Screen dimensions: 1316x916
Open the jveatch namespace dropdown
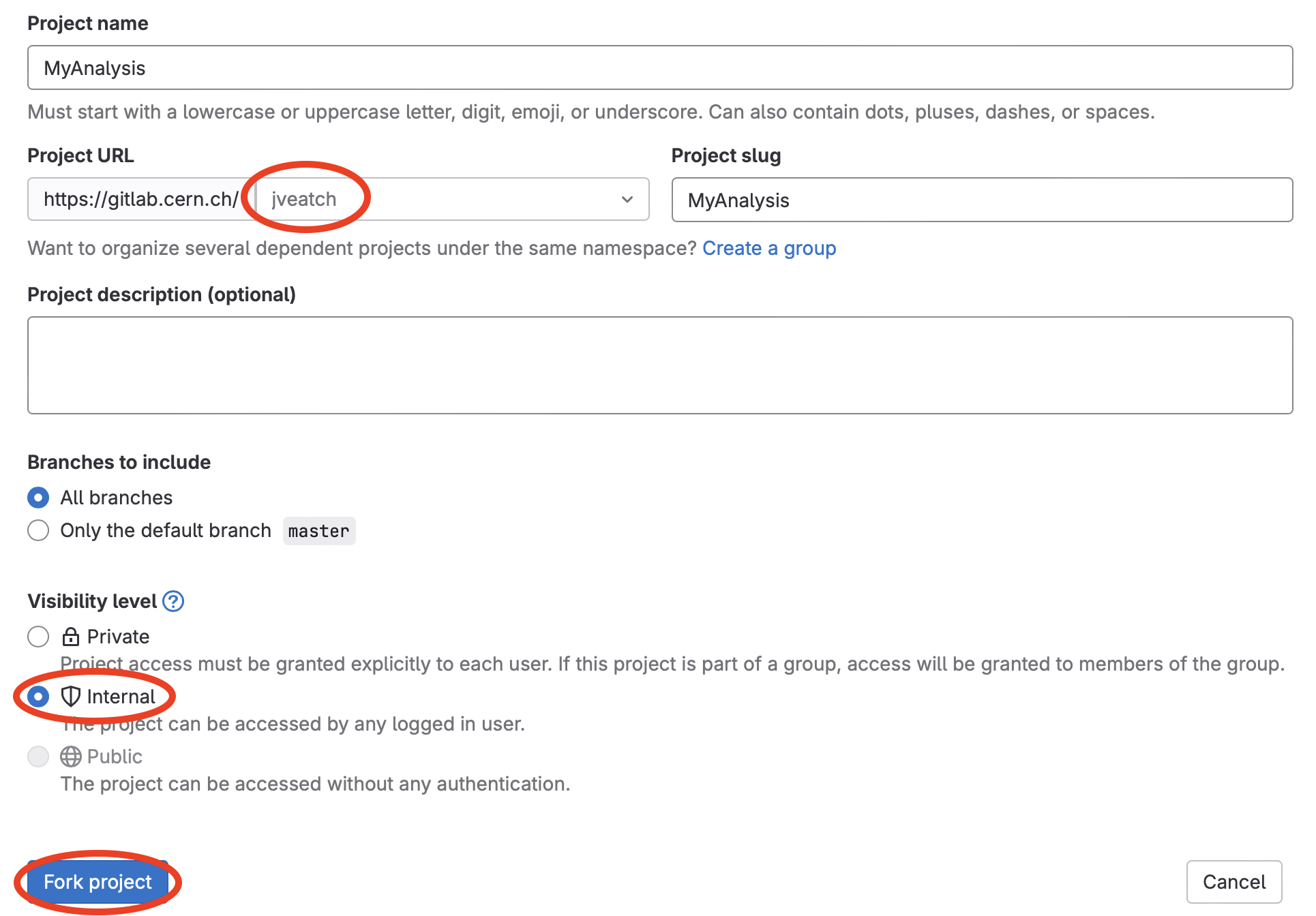point(450,199)
